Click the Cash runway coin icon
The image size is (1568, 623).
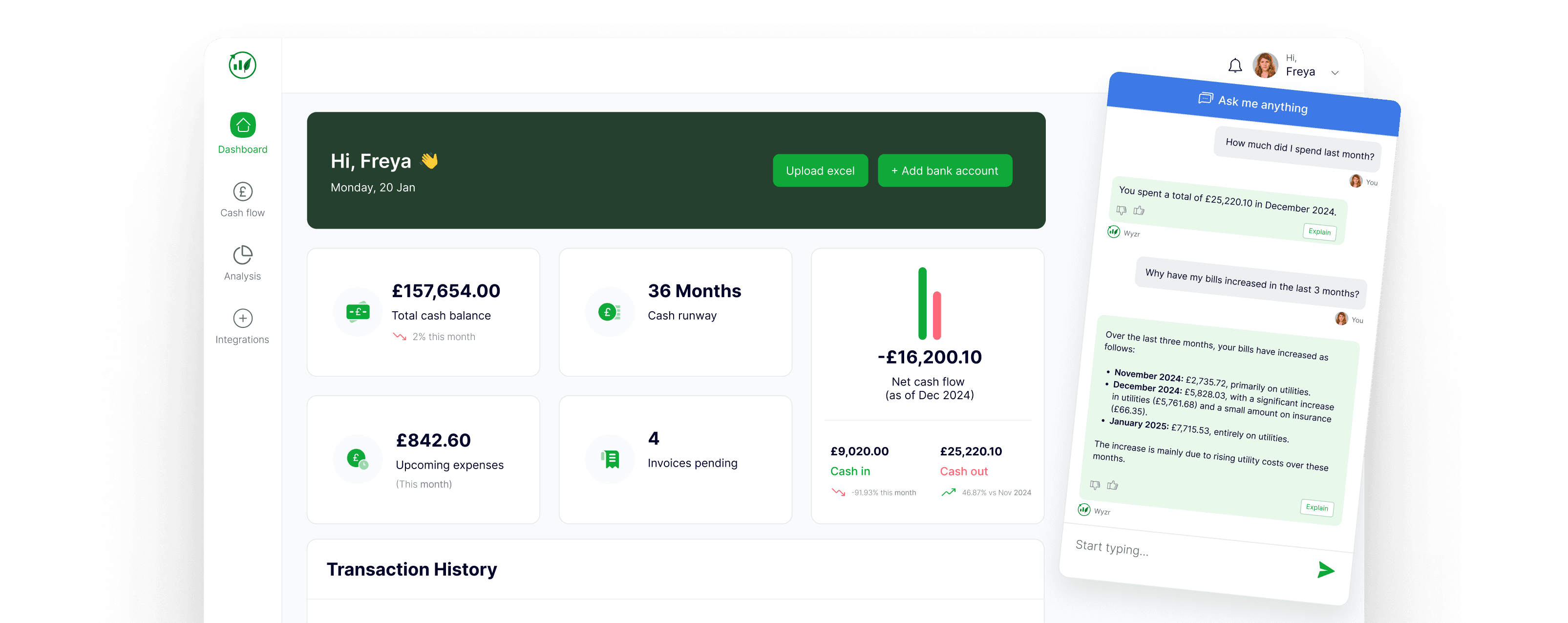coord(609,312)
